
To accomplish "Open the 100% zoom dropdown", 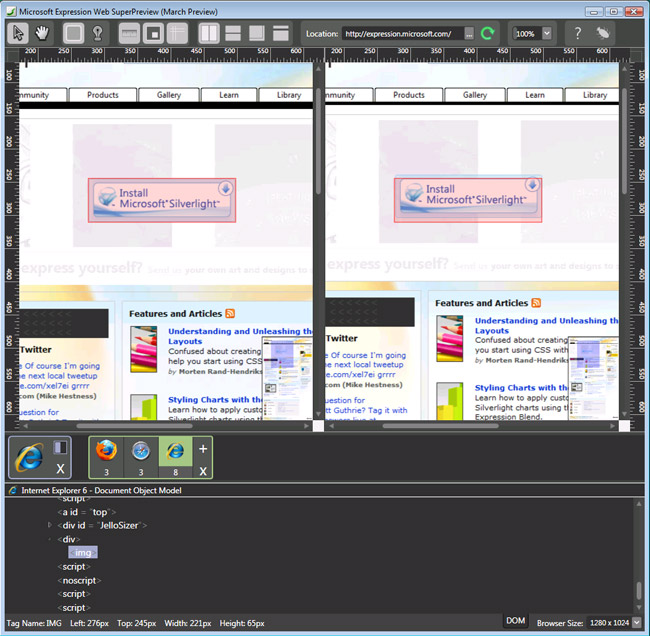I will (x=547, y=33).
